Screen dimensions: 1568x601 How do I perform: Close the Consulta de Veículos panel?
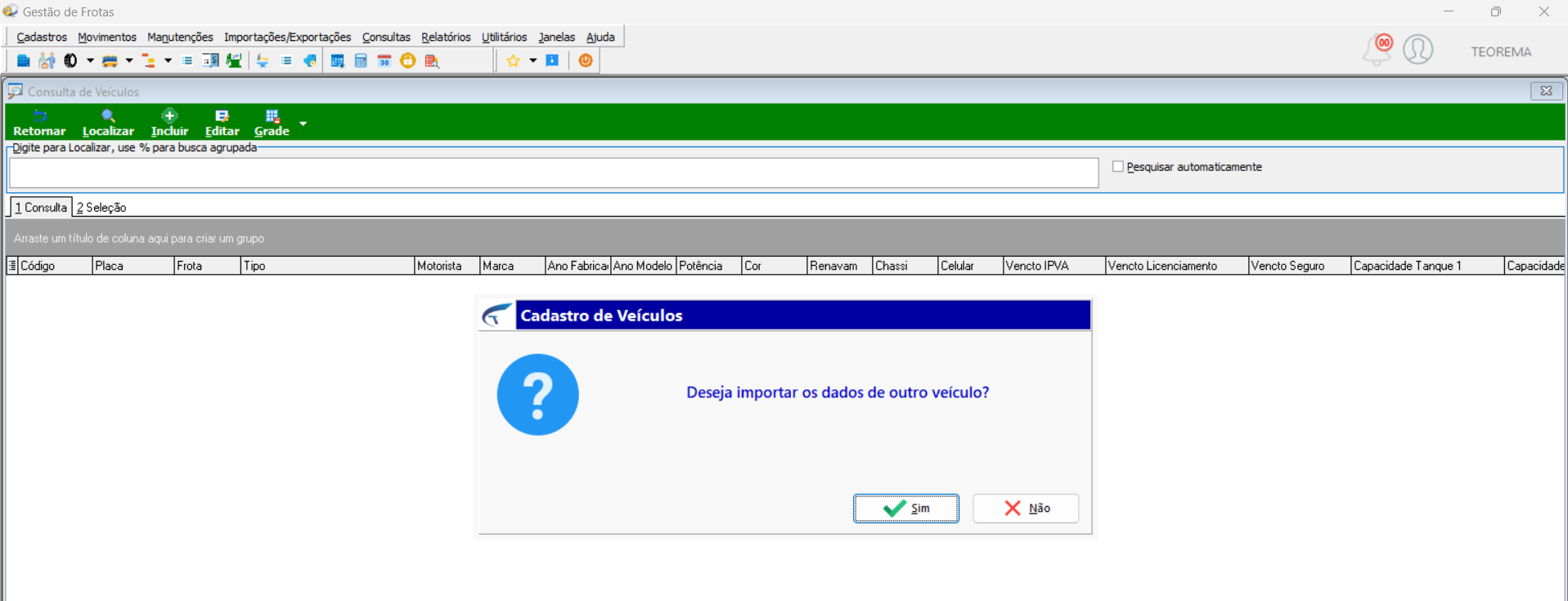click(x=1547, y=91)
